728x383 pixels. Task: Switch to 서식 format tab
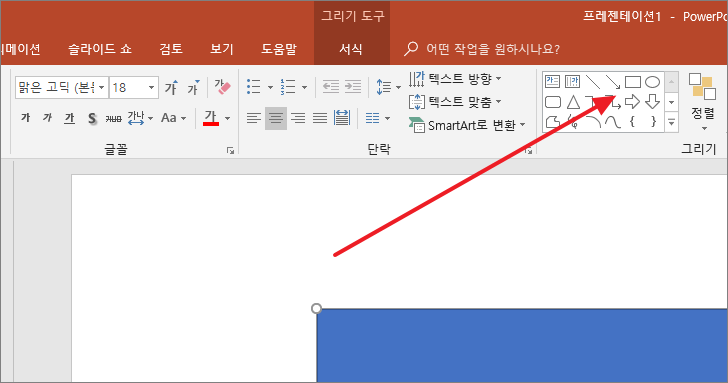[351, 49]
